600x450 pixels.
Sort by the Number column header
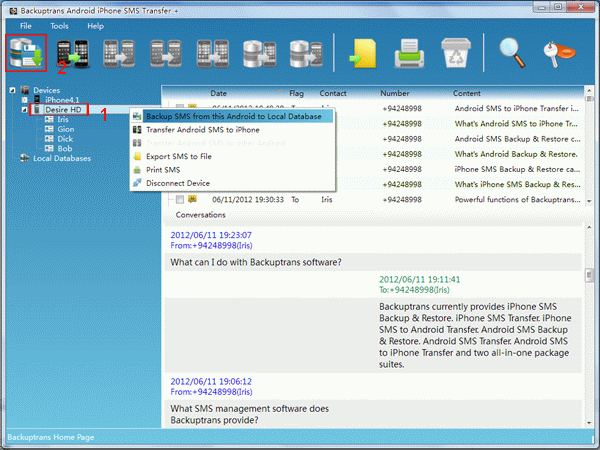(x=395, y=93)
